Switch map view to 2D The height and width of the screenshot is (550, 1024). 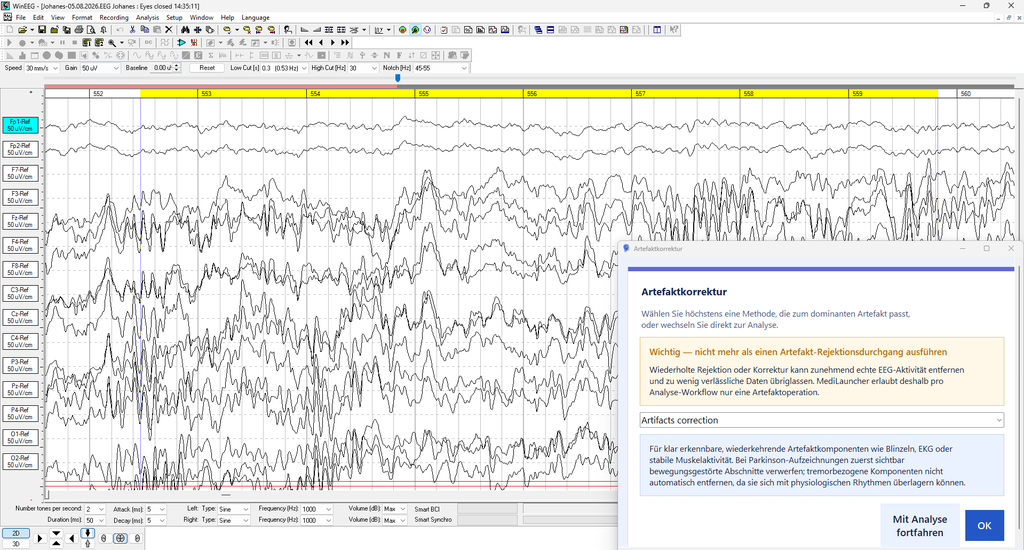(16, 533)
